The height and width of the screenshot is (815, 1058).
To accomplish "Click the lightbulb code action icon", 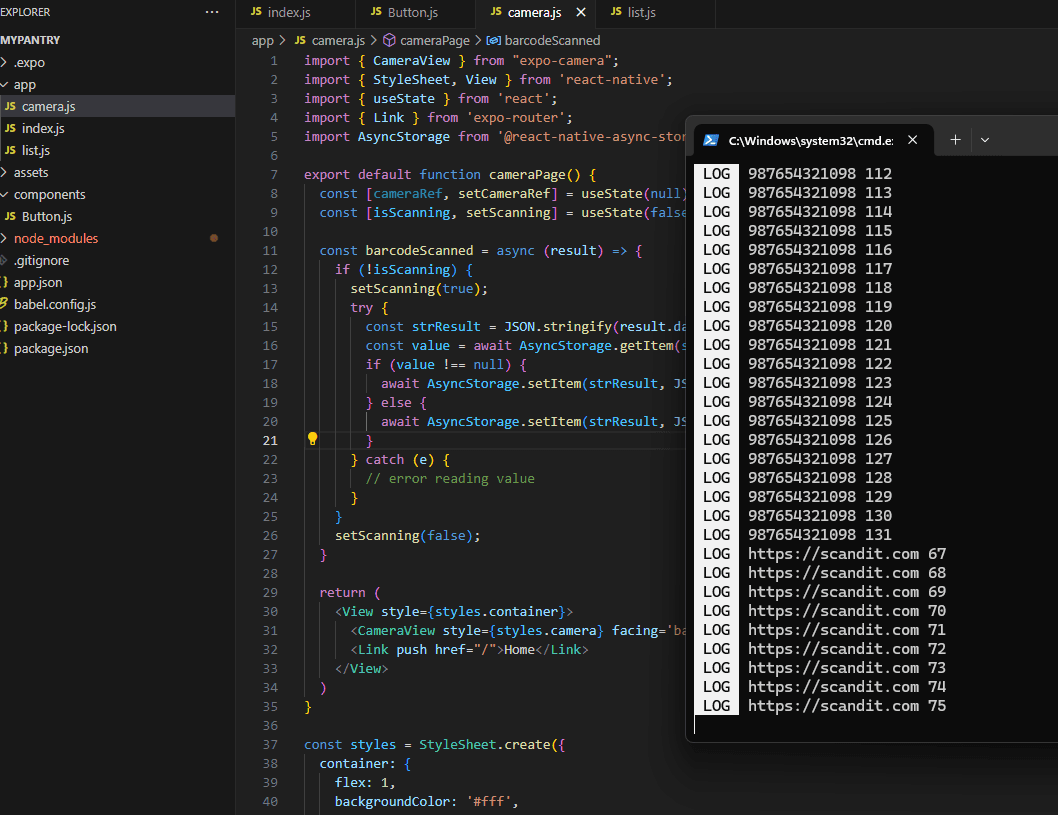I will tap(312, 439).
